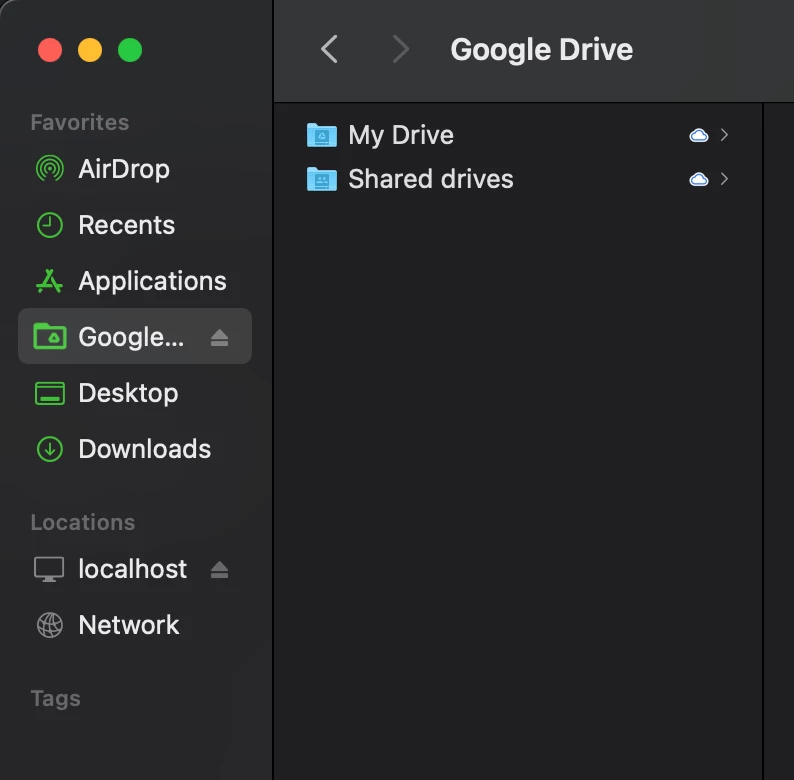Screen dimensions: 794x780
Task: Minimize the window using the yellow button
Action: pyautogui.click(x=90, y=50)
